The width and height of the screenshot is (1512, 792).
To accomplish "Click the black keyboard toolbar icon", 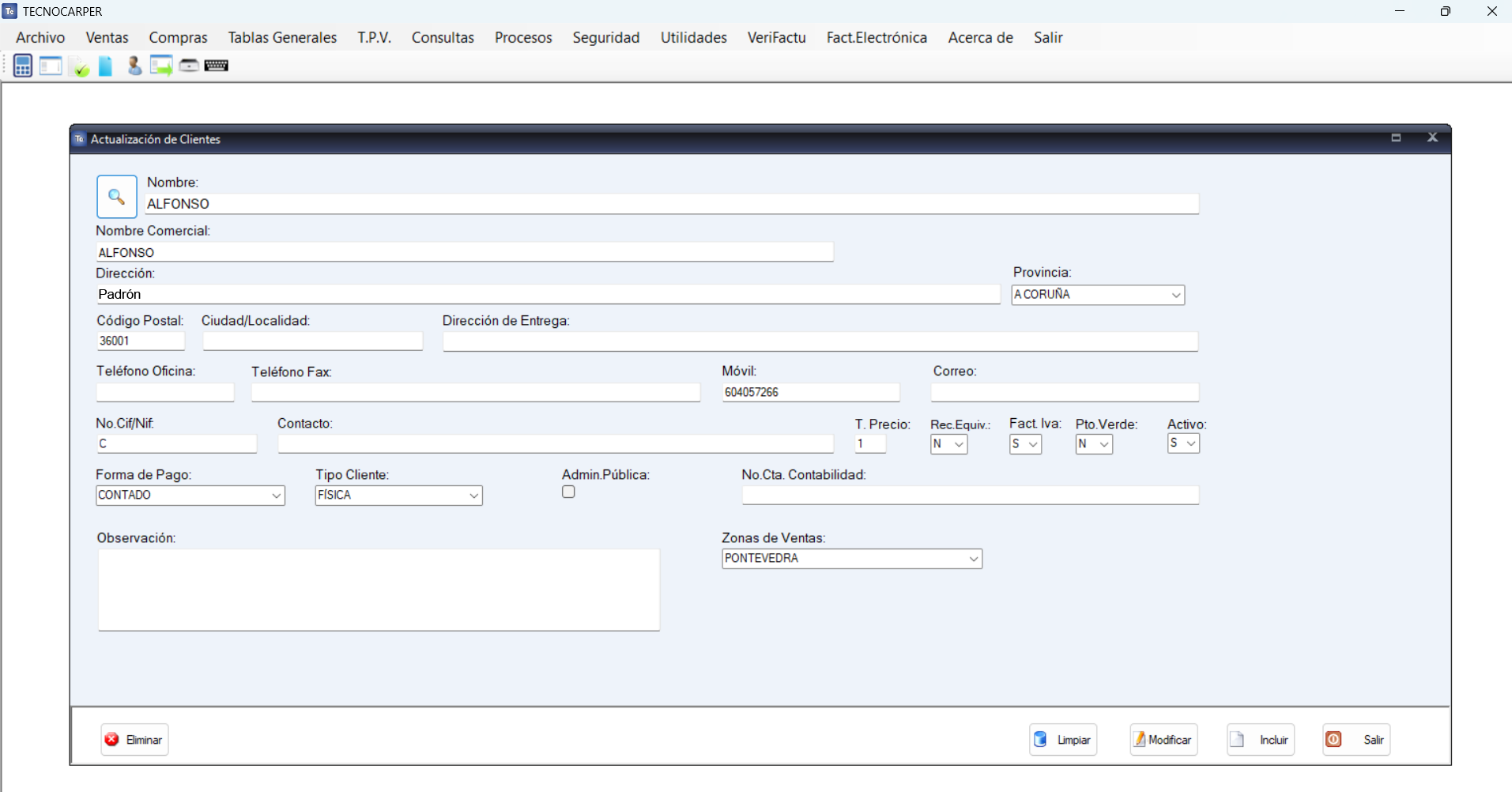I will 216,66.
